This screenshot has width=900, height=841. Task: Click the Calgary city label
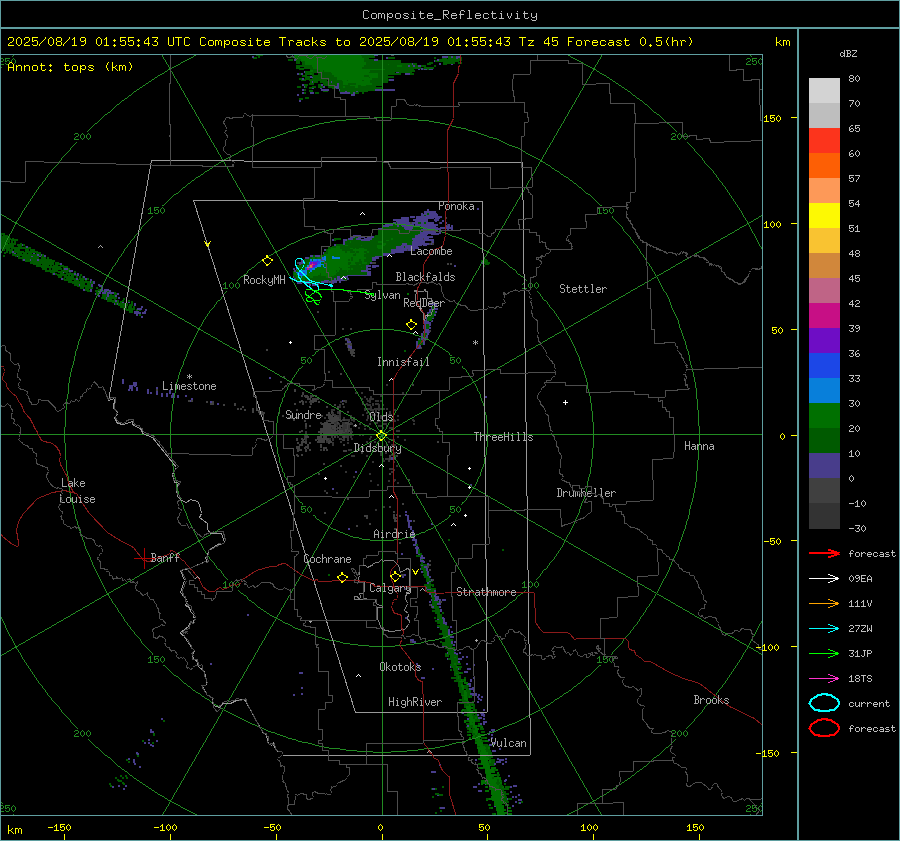(x=390, y=588)
